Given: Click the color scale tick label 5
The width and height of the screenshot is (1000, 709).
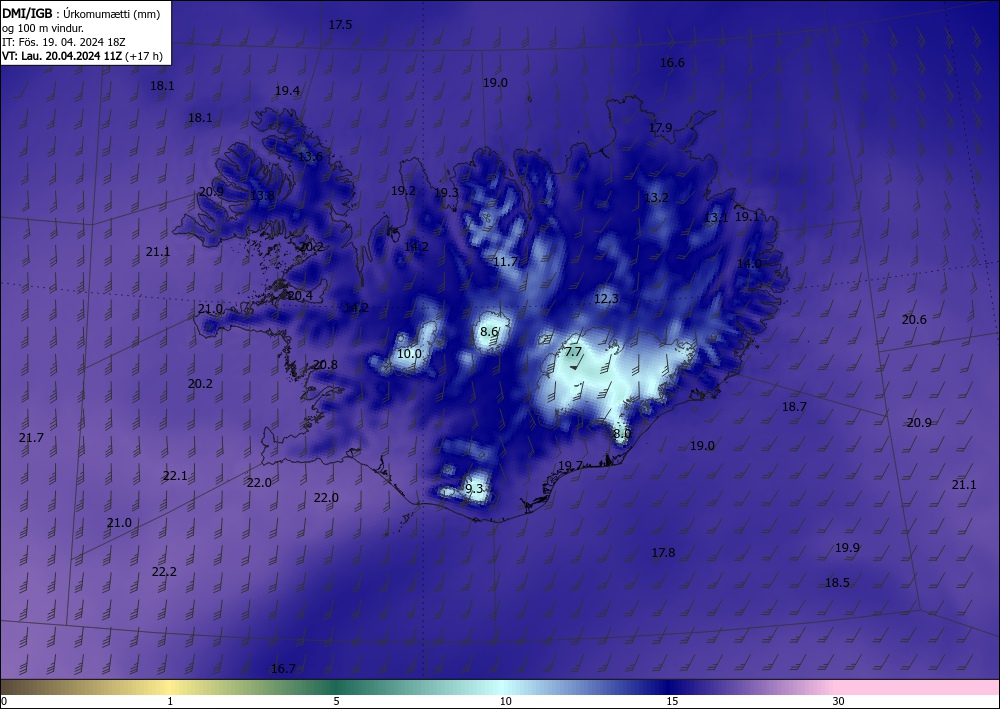Looking at the screenshot, I should (336, 701).
